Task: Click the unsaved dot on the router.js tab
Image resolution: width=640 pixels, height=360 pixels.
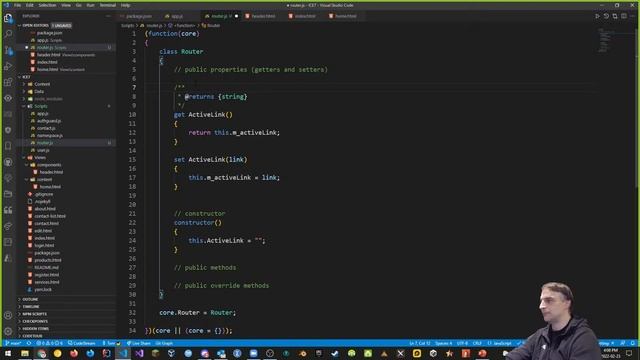Action: point(236,16)
